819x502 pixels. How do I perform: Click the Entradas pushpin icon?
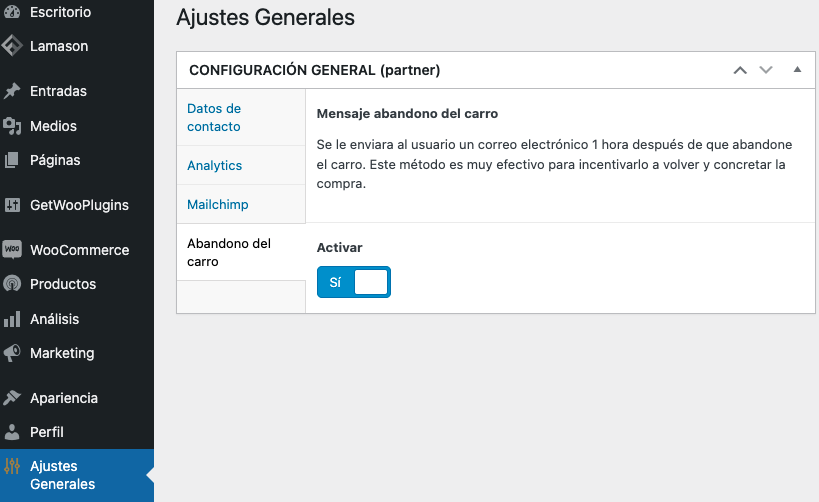tap(12, 91)
